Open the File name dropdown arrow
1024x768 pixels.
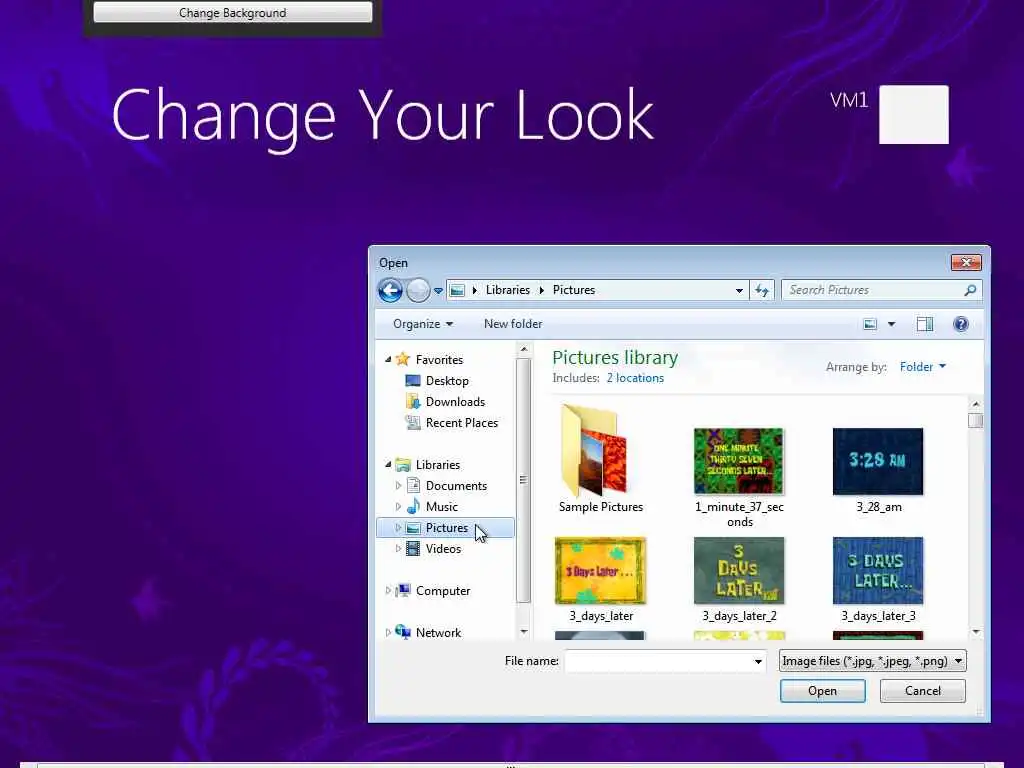point(758,662)
